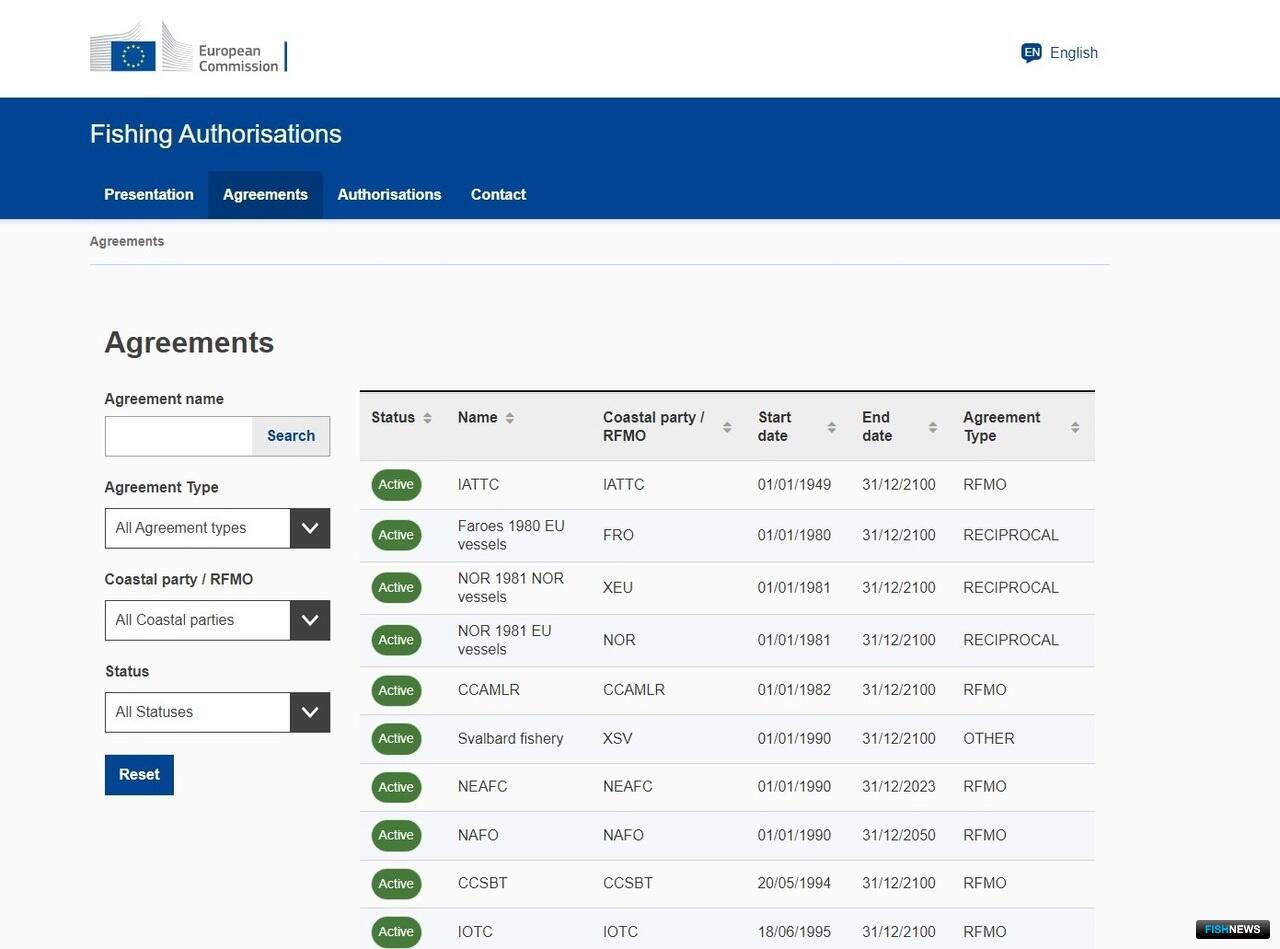Sort by Agreement Type column arrows

coord(1075,427)
